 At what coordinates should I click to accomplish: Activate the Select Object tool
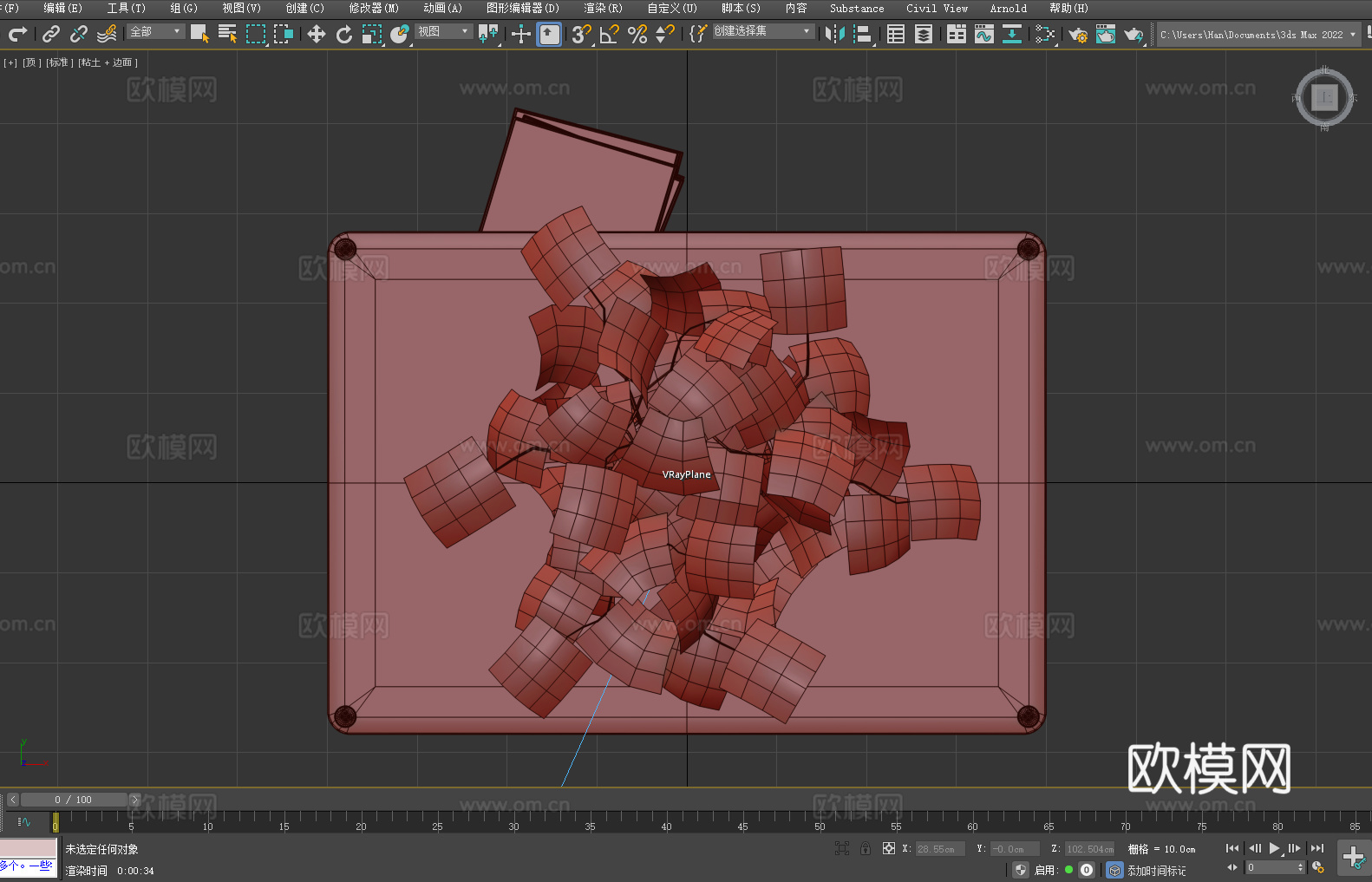(199, 34)
